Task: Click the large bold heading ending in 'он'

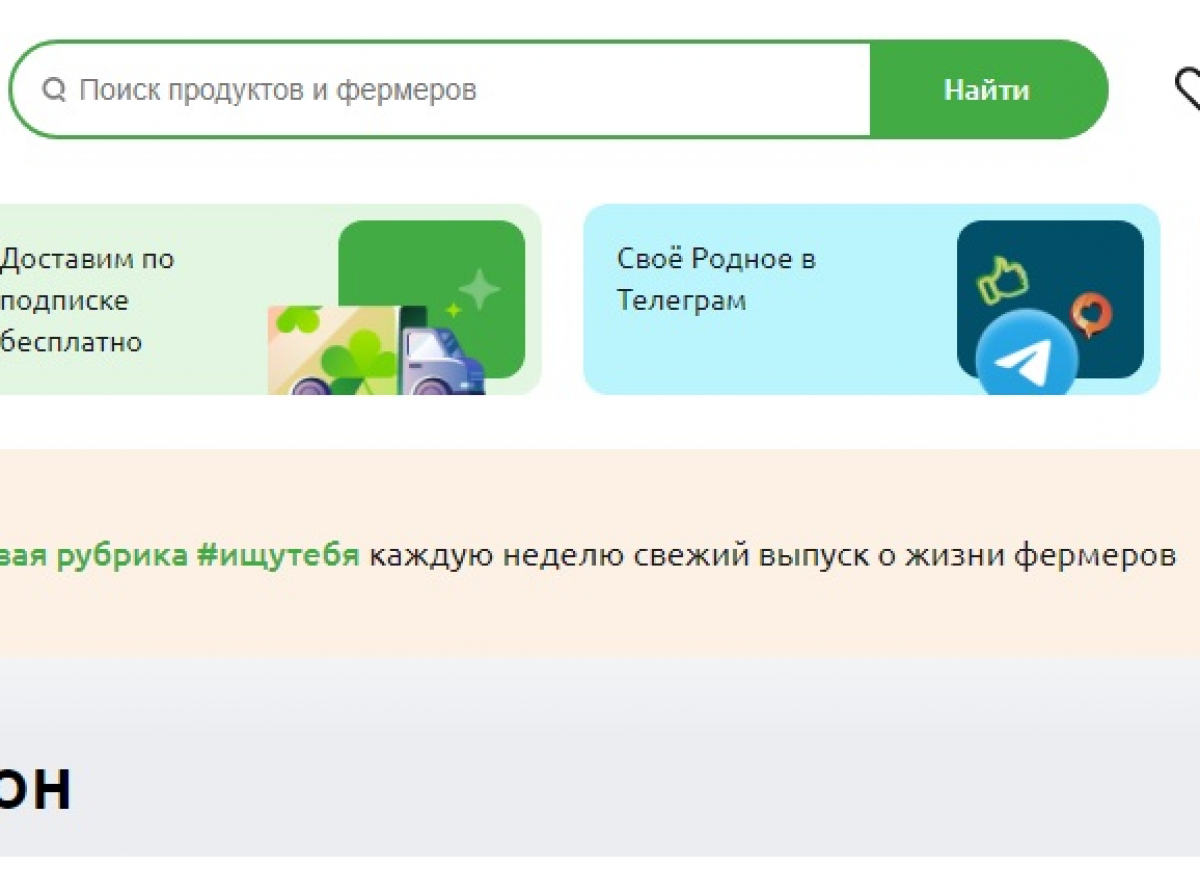Action: tap(36, 789)
